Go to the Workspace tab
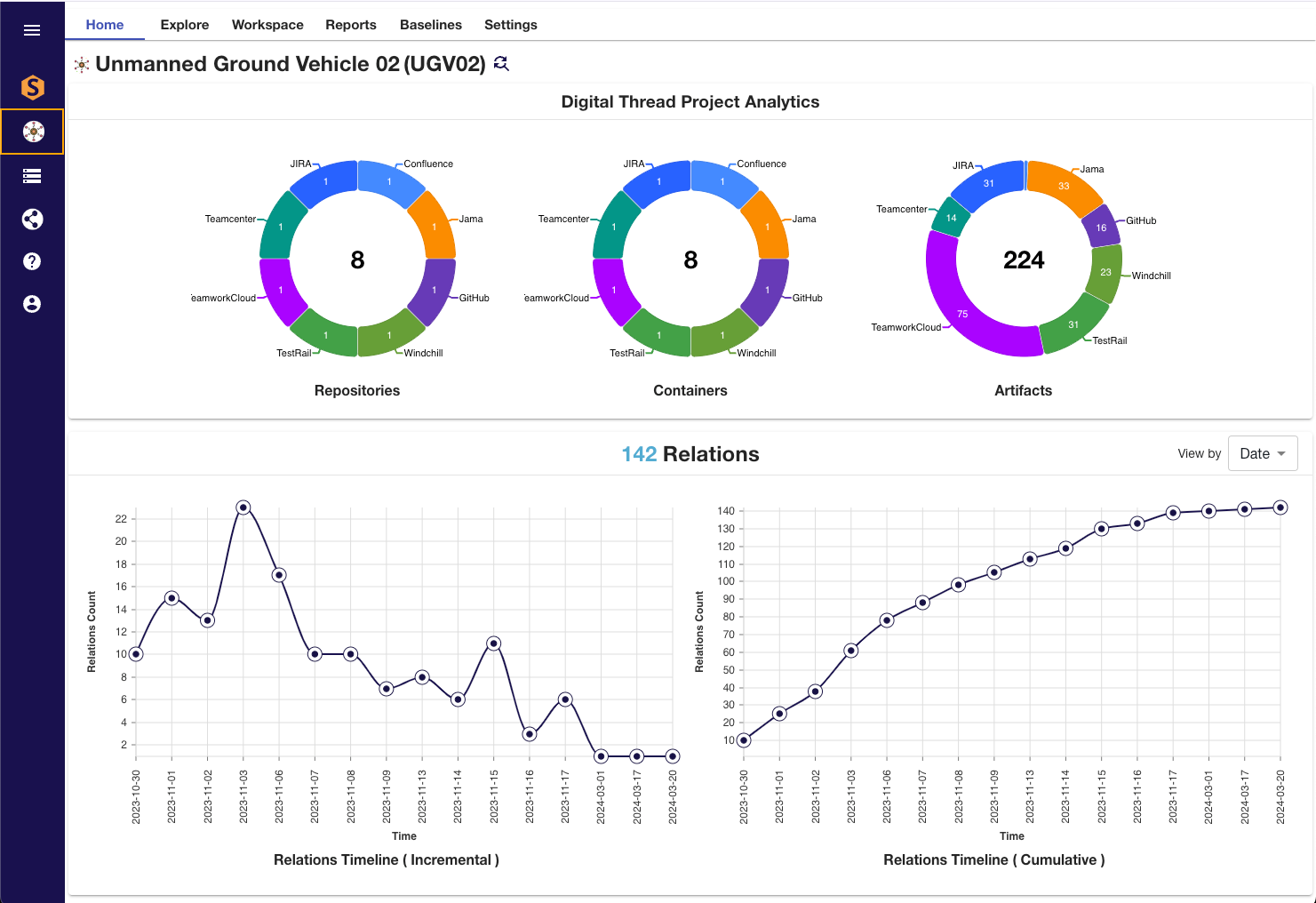 tap(267, 25)
